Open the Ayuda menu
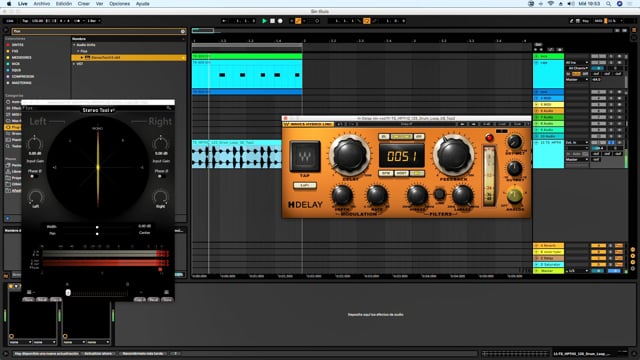Screen dimensions: 640x360 pos(142,4)
